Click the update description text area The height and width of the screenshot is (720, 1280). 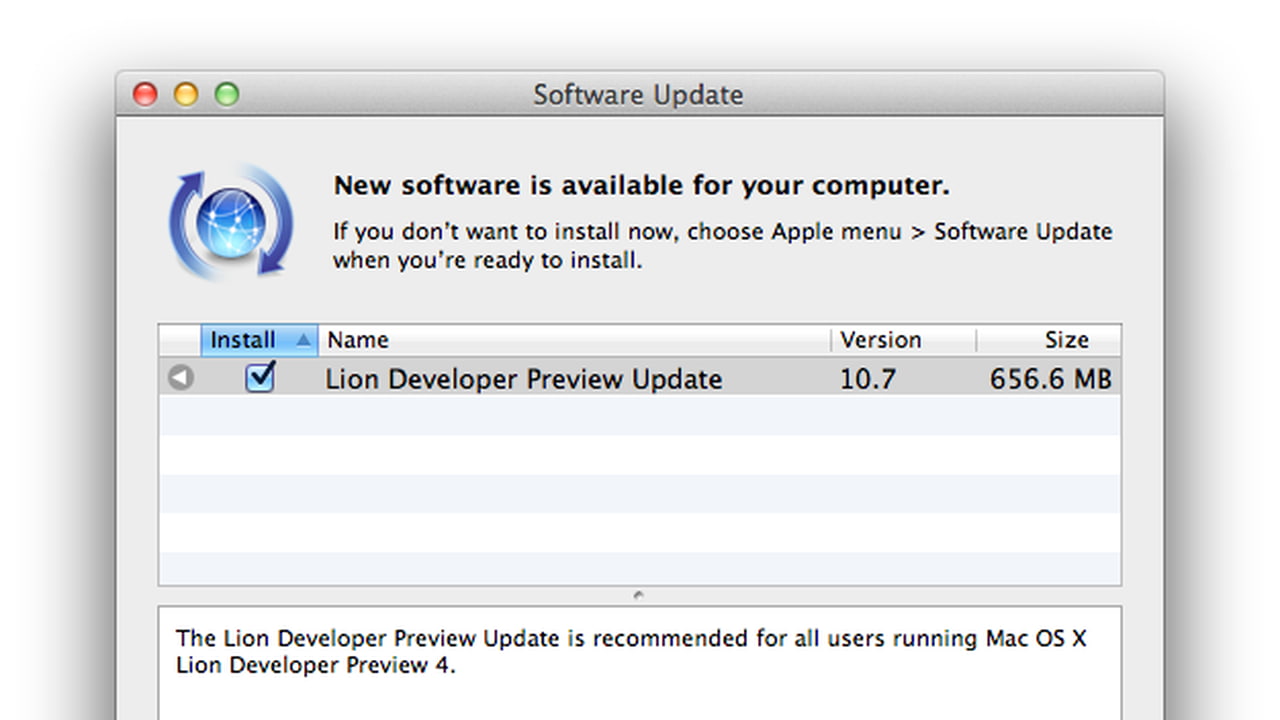tap(639, 662)
